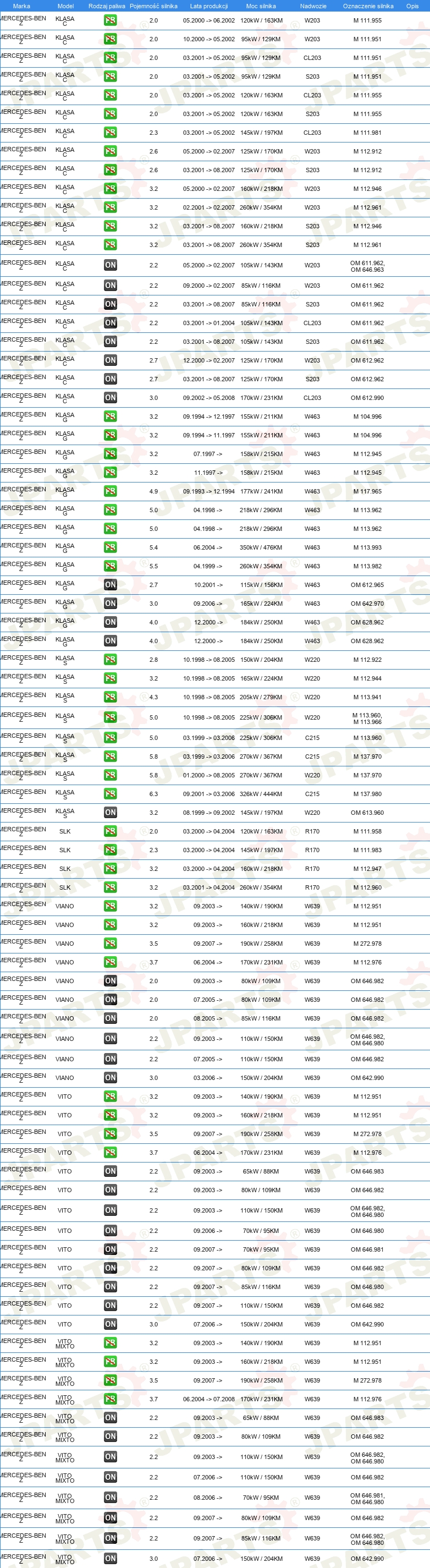Viewport: 430px width, 1568px height.
Task: Click ON icon in VITO 09.2007 70kW row
Action: coord(110,1249)
